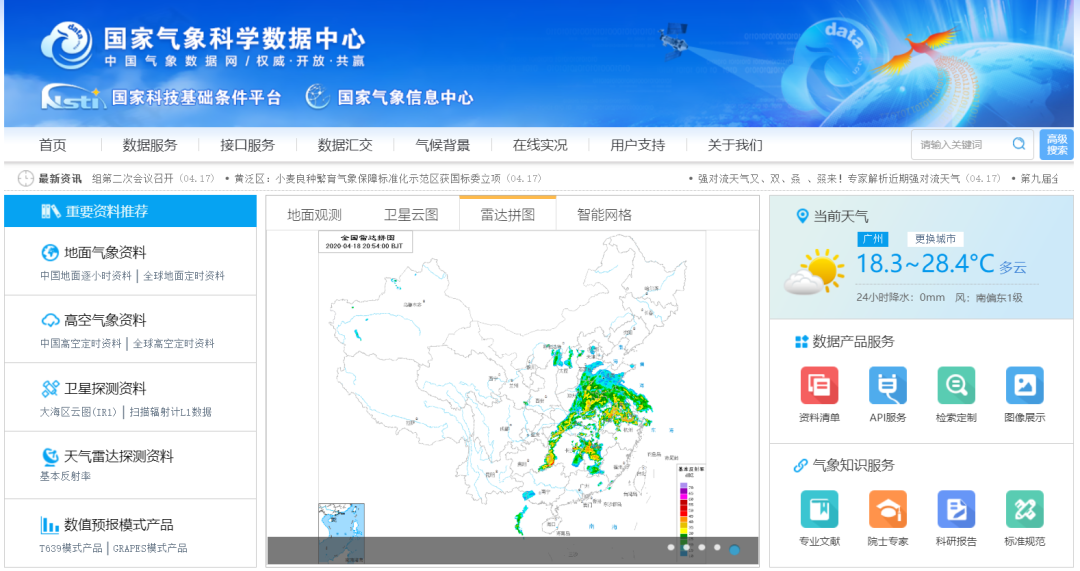Click the 数据产品服务 grid icon
Viewport: 1080px width, 571px height.
tap(801, 342)
